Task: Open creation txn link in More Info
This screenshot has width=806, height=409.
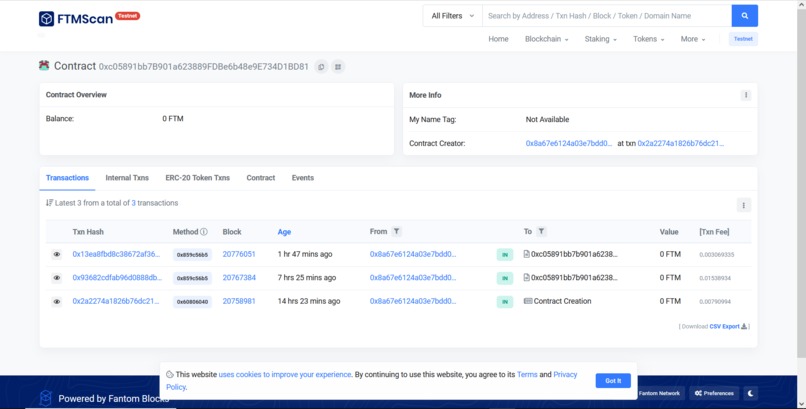Action: click(x=681, y=144)
